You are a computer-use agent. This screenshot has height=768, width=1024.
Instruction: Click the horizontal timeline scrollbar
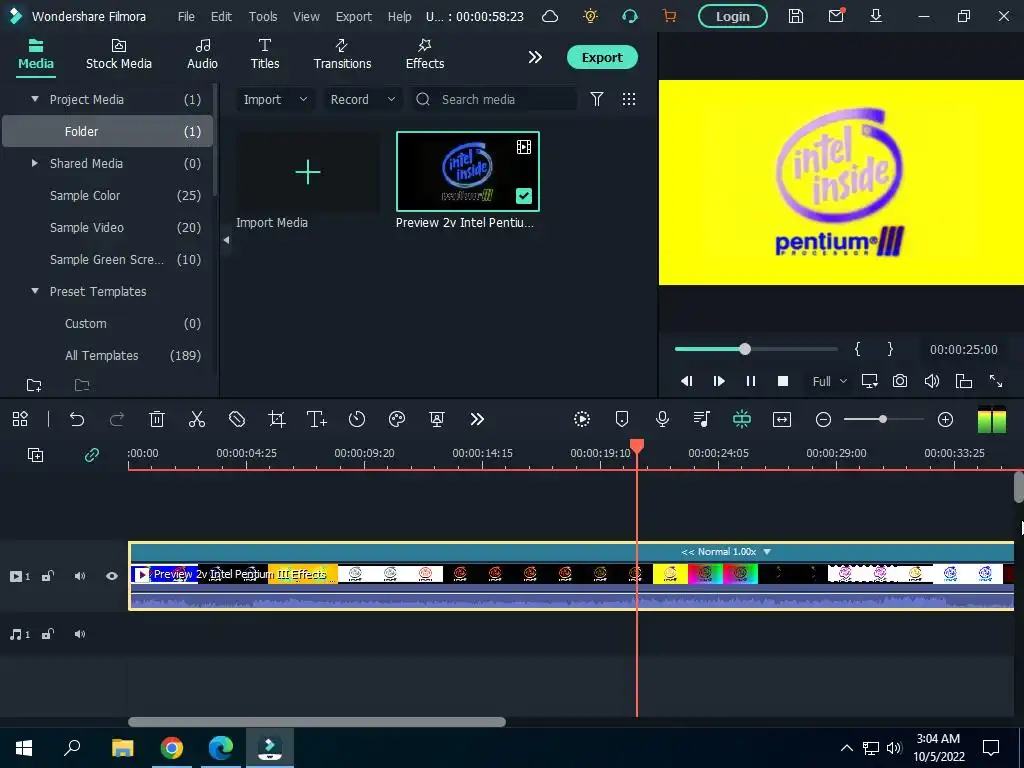pos(317,722)
